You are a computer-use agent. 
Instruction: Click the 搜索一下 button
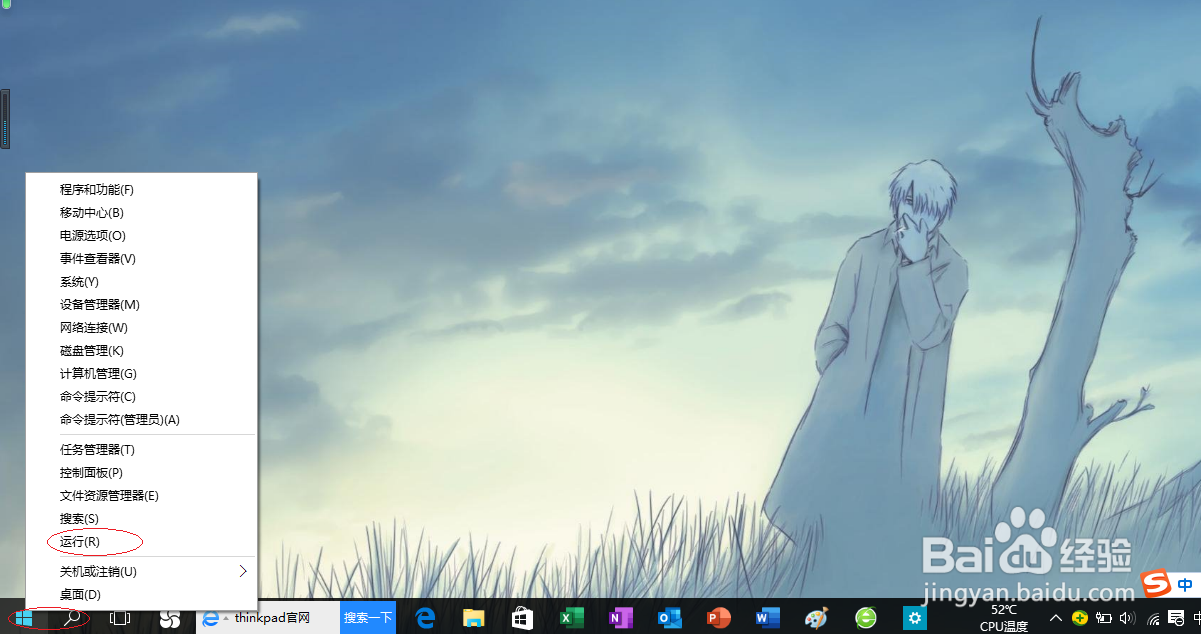tap(368, 618)
